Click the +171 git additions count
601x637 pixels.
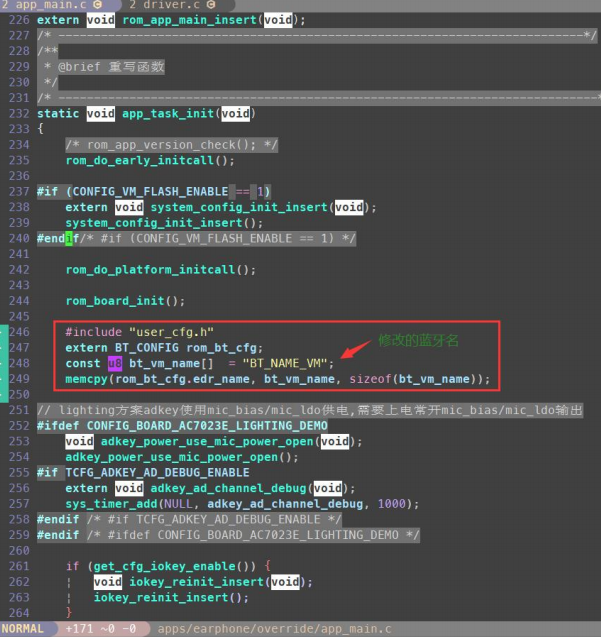80,628
